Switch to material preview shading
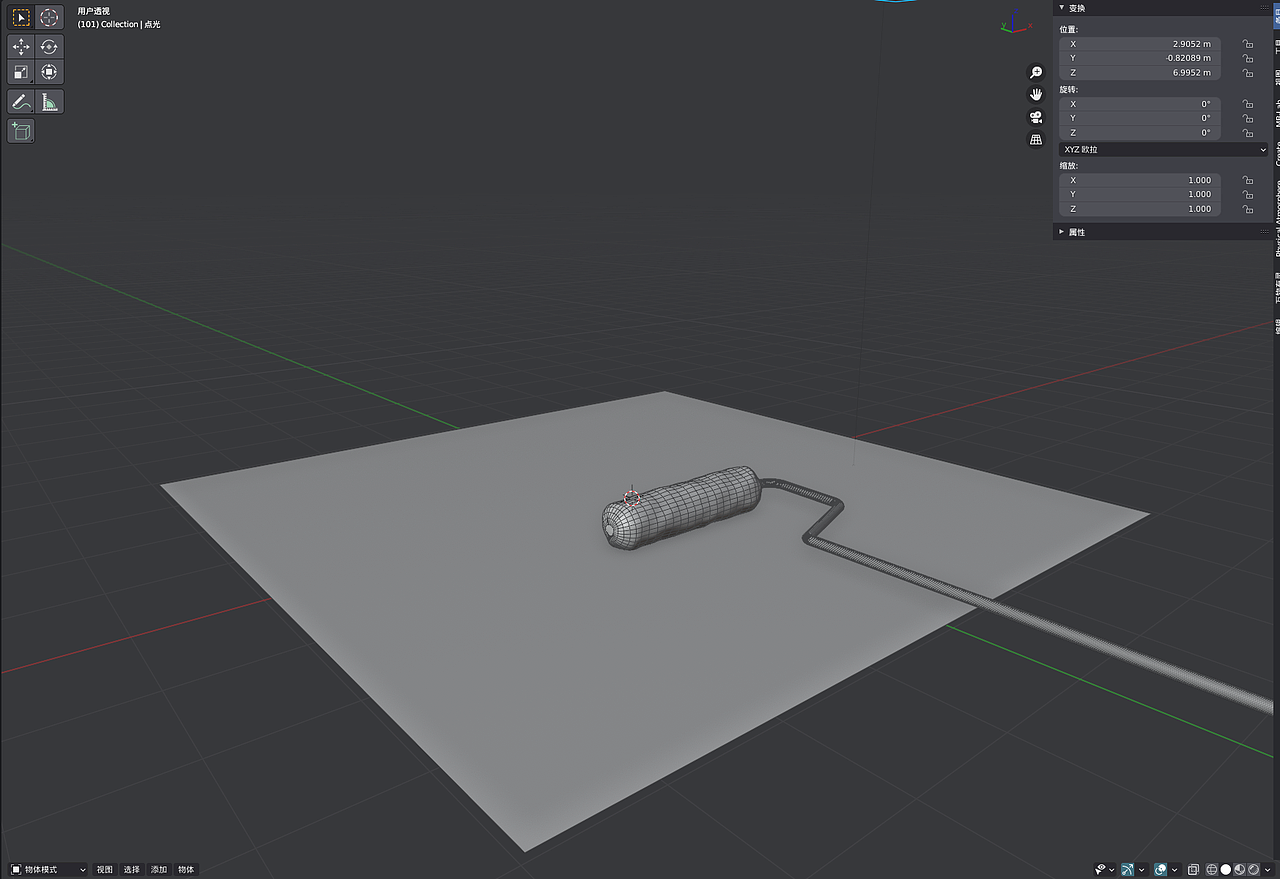Screen dimensions: 1280x879 [x=1240, y=870]
